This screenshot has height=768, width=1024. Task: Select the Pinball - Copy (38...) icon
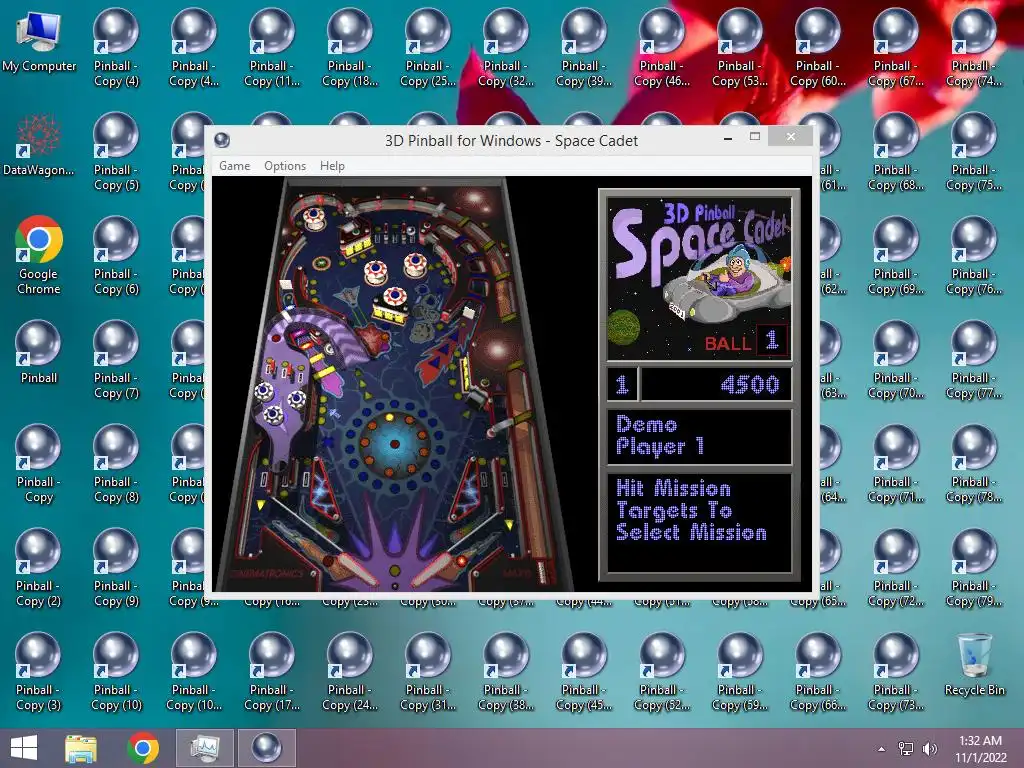tap(506, 672)
